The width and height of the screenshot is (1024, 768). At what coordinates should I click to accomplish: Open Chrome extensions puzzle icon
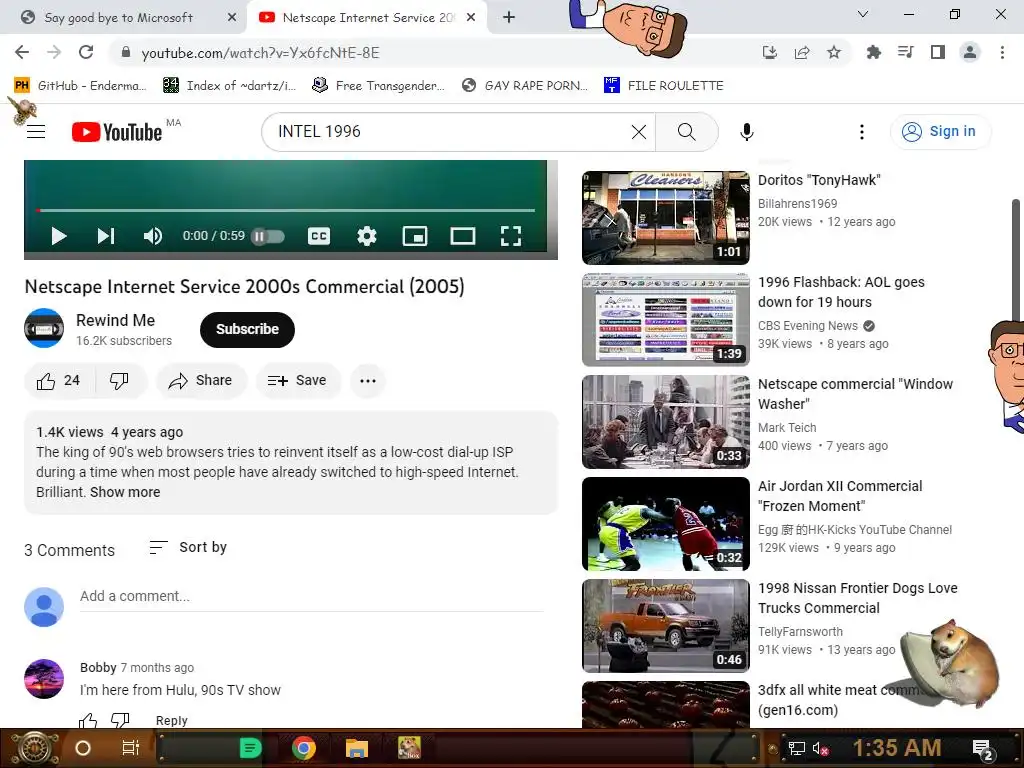[x=873, y=52]
